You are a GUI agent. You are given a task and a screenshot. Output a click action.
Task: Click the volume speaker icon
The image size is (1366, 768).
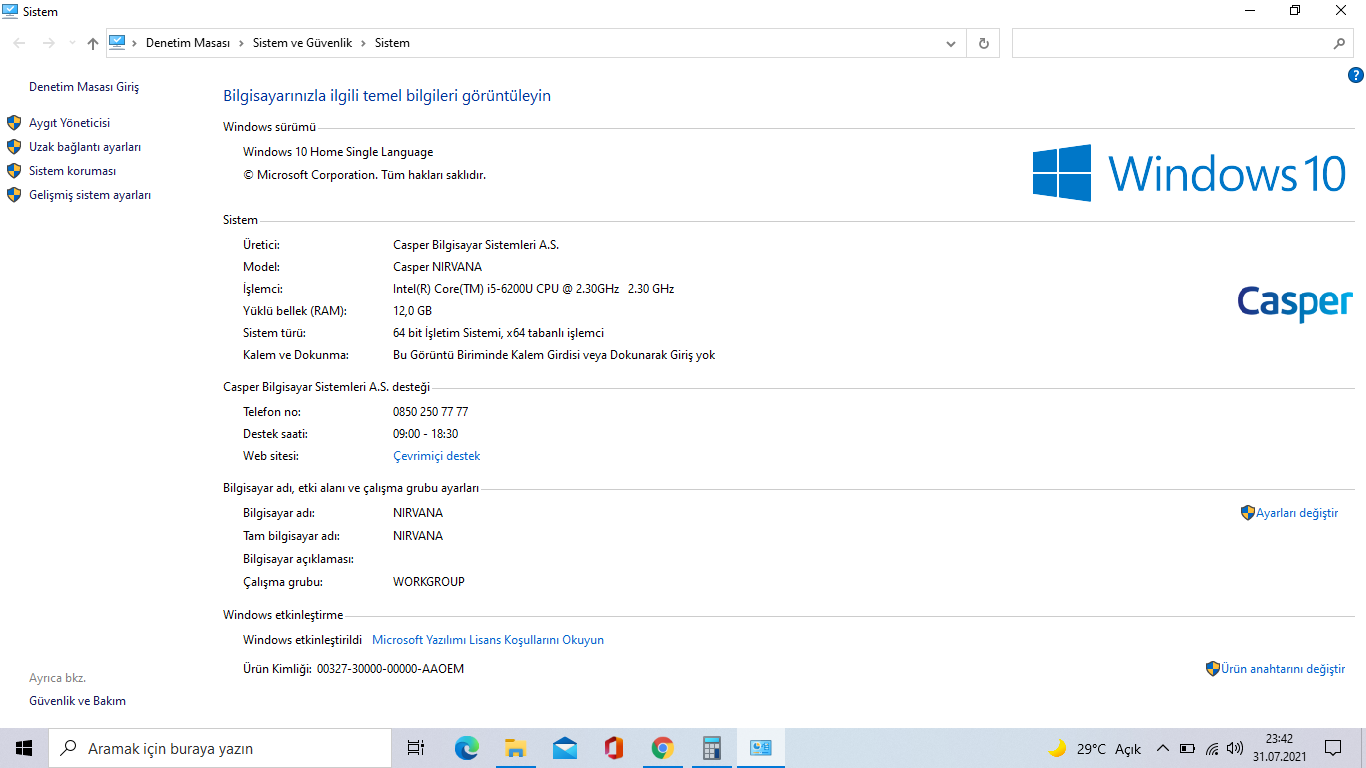pyautogui.click(x=1235, y=748)
